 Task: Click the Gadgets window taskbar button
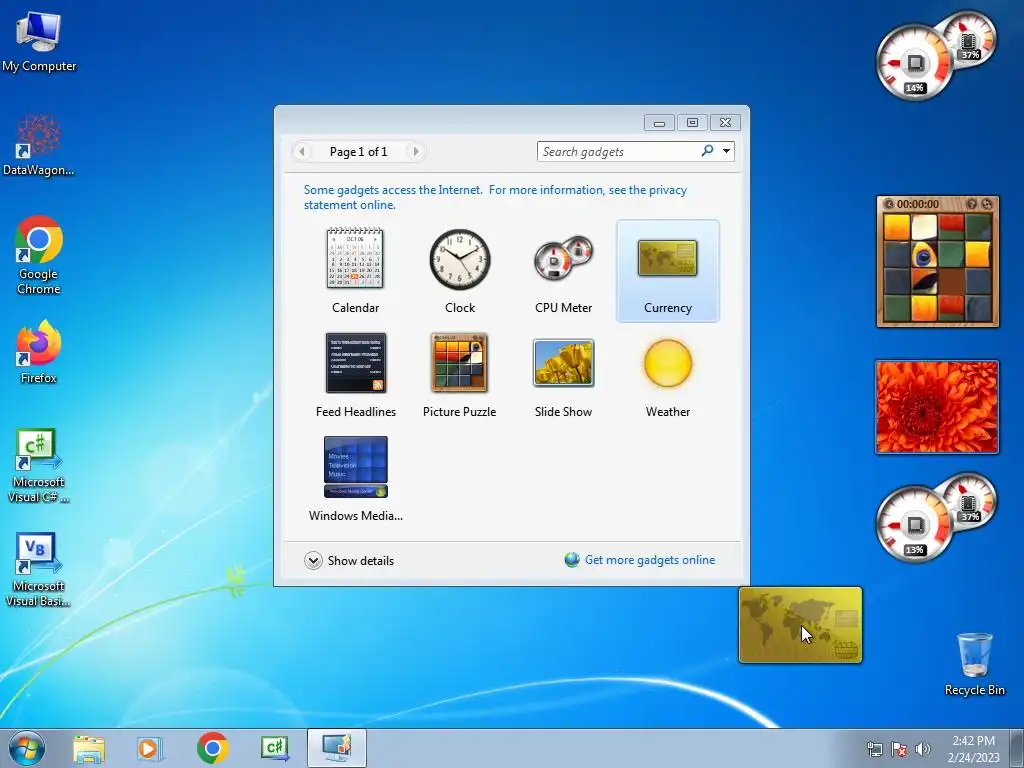point(337,748)
